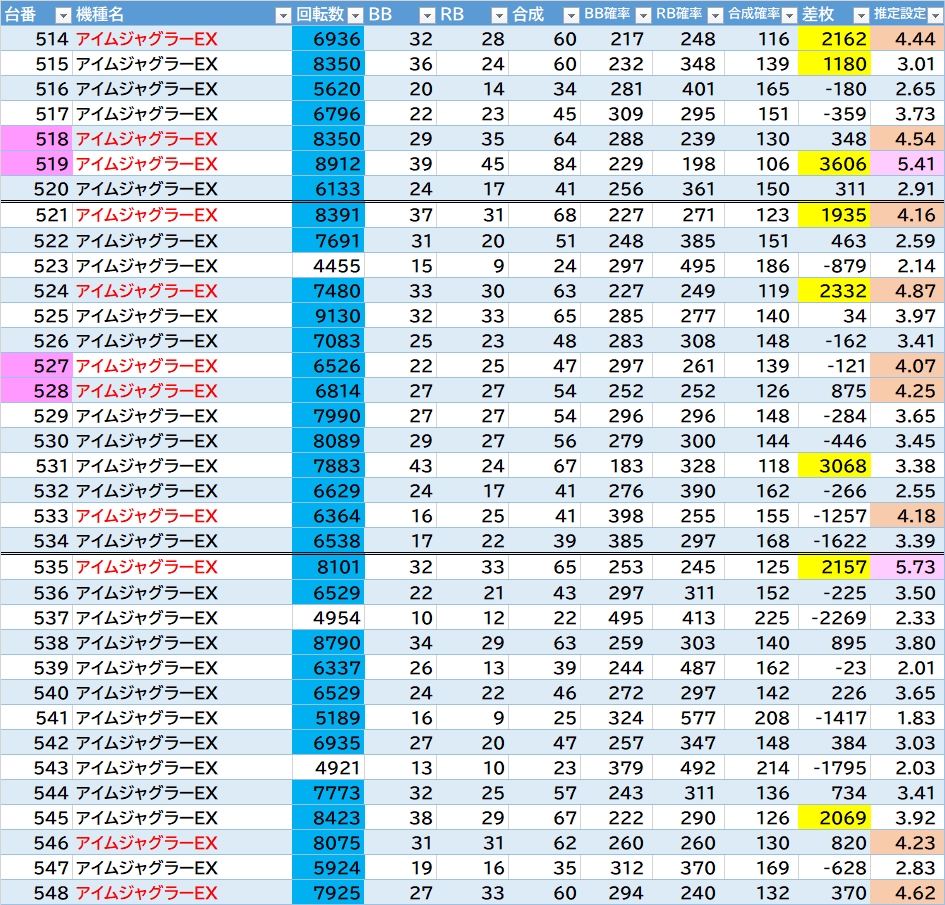945x905 pixels.
Task: Open the 回転数 column filter dropdown
Action: [356, 15]
